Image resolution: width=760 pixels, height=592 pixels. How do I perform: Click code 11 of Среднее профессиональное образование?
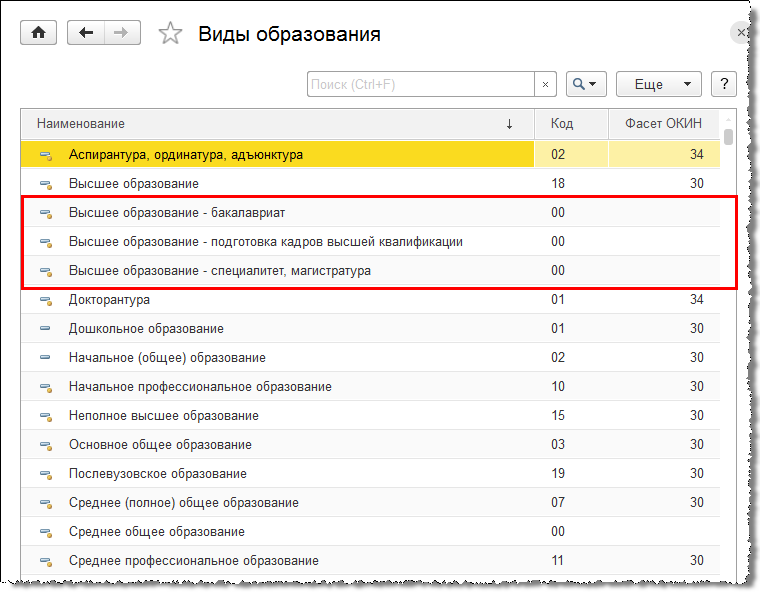click(x=558, y=560)
